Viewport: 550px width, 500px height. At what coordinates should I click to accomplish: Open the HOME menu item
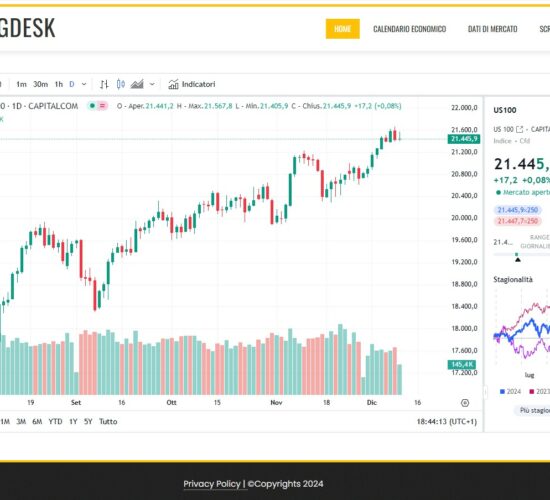click(343, 29)
